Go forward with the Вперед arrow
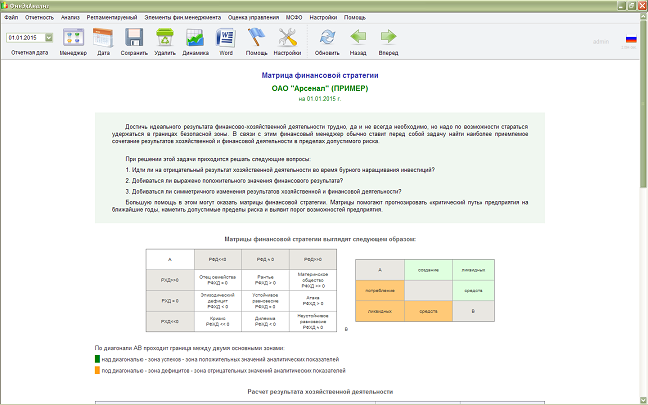 [x=388, y=37]
